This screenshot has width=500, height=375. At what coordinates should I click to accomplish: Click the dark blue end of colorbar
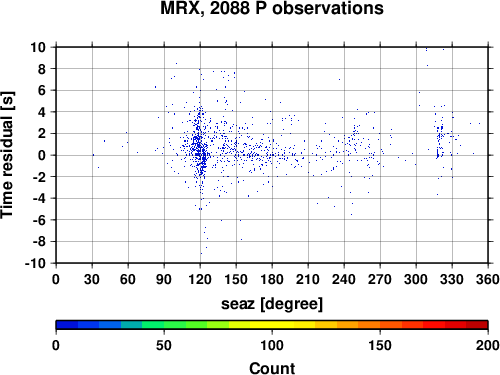(x=67, y=325)
